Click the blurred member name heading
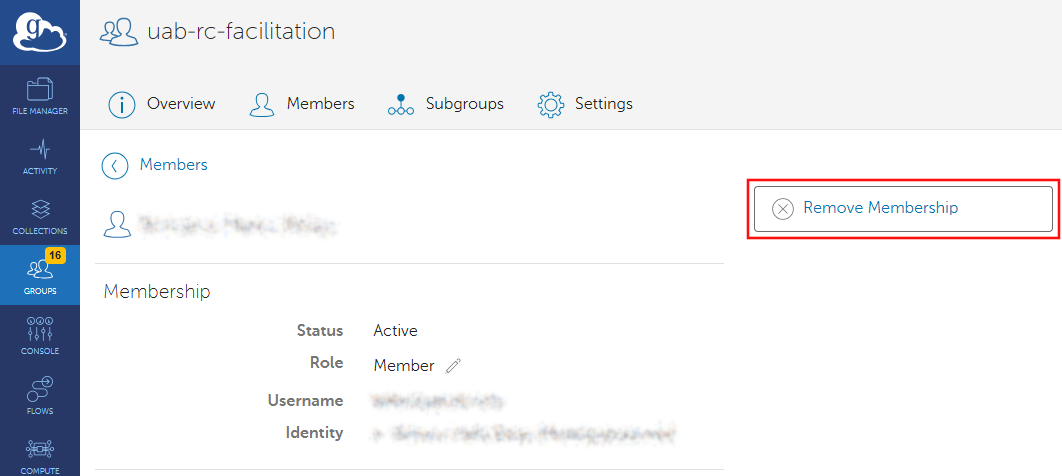Viewport: 1062px width, 476px height. (237, 224)
